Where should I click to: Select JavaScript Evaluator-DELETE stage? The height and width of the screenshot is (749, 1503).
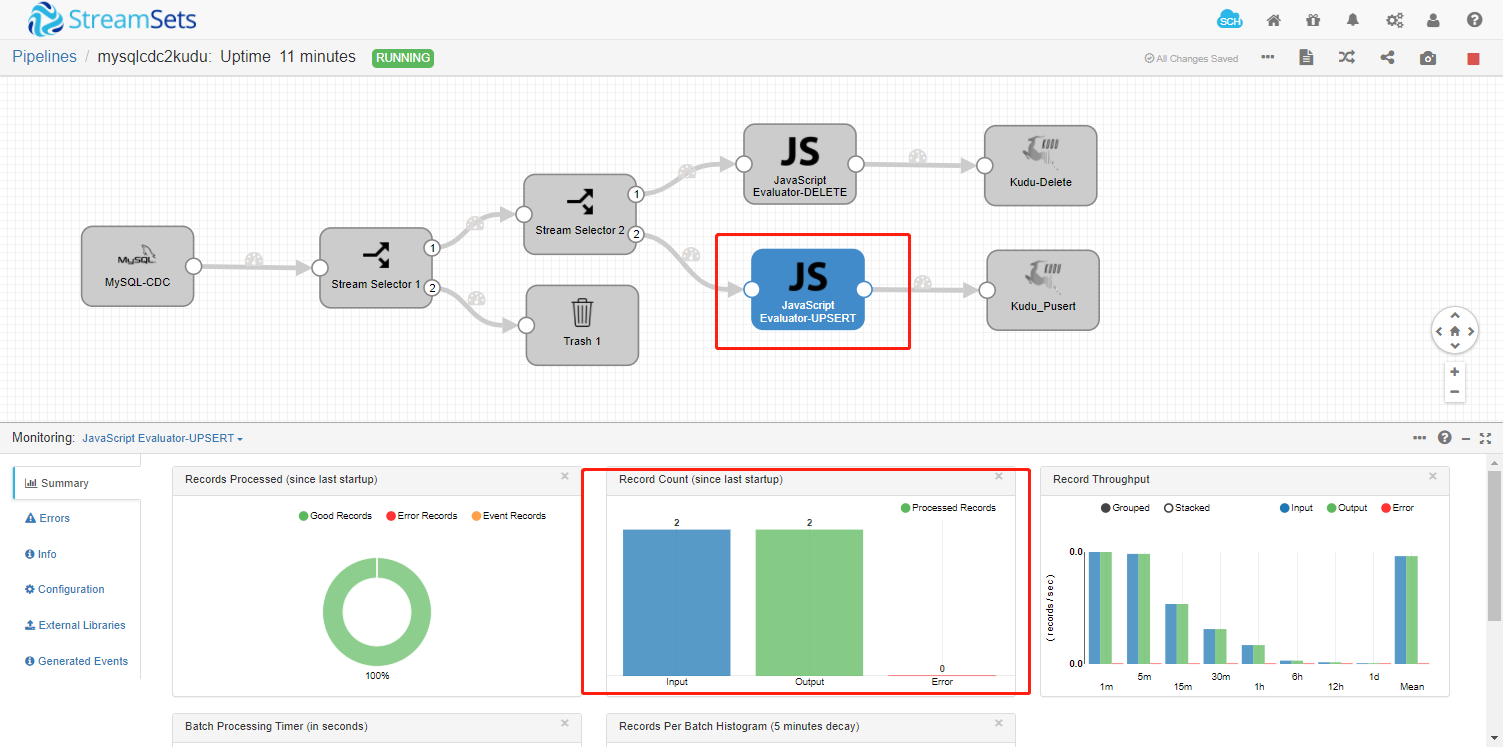point(800,164)
